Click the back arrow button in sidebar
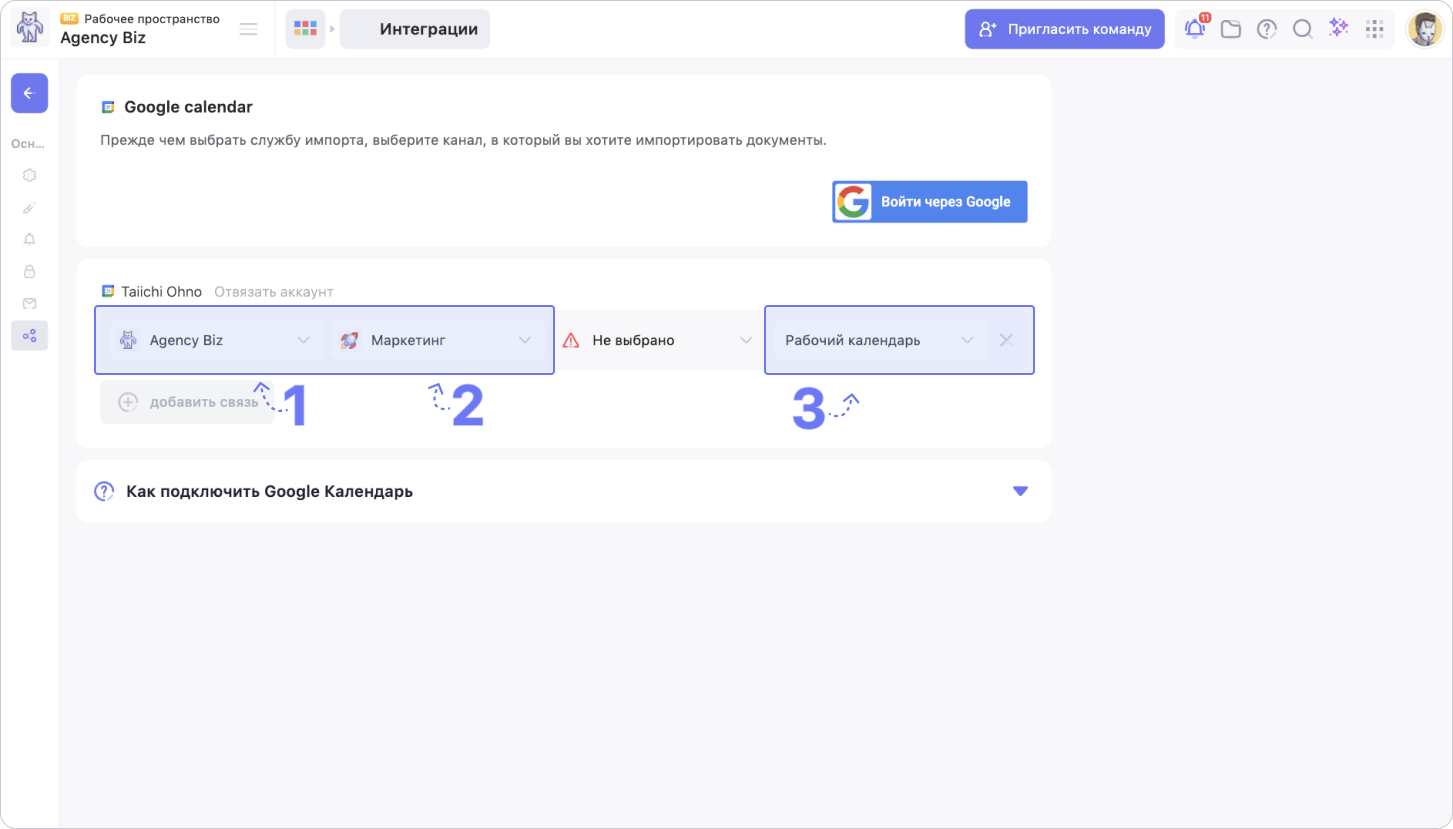This screenshot has width=1453, height=829. [x=29, y=93]
